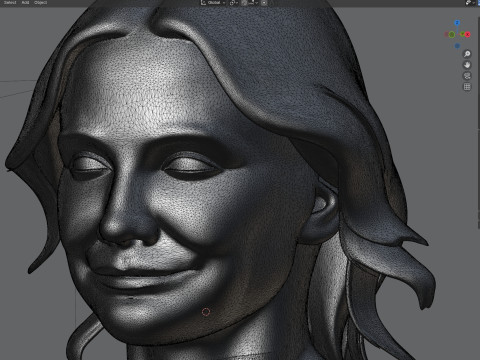Viewport: 480px width, 360px height.
Task: Toggle the camera view button
Action: tap(467, 76)
